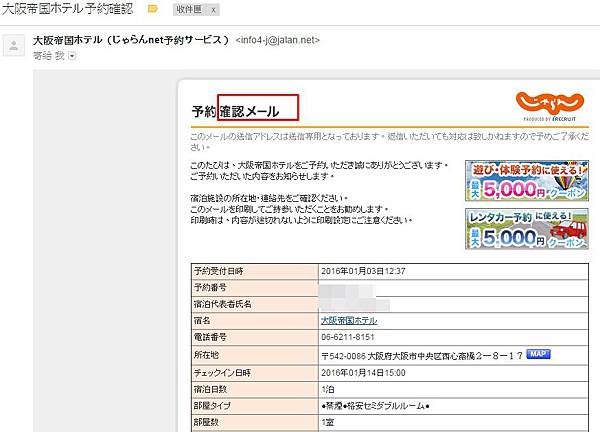Select the 宿名 row label
Image resolution: width=600 pixels, height=432 pixels.
(x=202, y=320)
